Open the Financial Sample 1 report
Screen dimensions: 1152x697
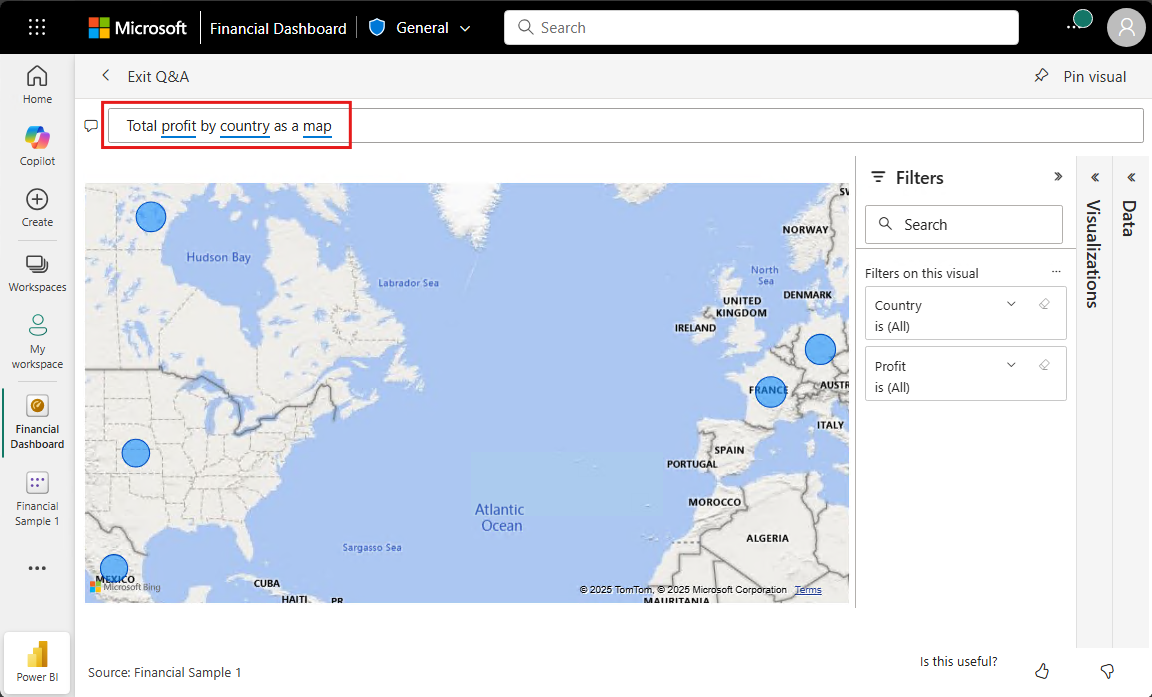pos(37,498)
